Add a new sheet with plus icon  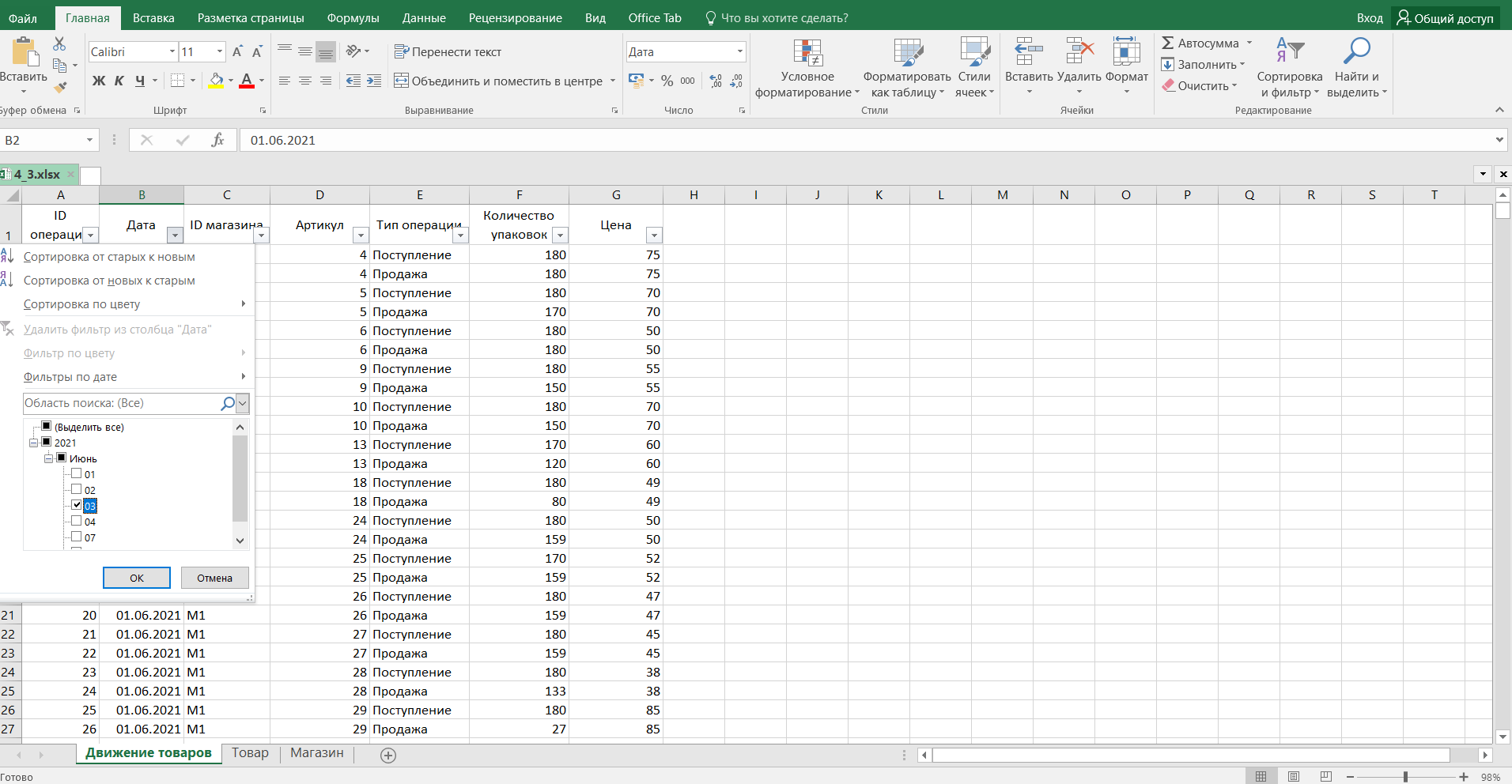[x=388, y=756]
